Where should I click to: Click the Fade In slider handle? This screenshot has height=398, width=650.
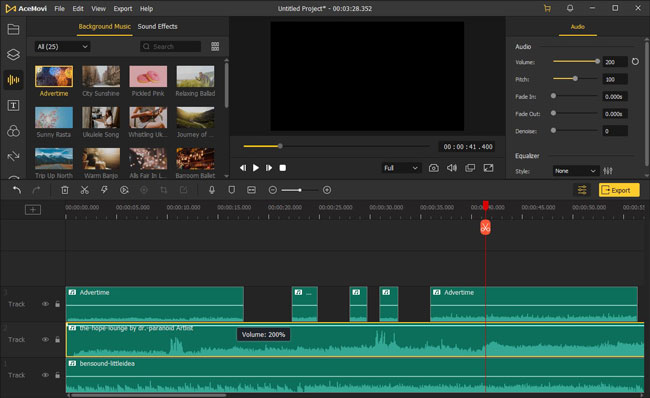[553, 96]
